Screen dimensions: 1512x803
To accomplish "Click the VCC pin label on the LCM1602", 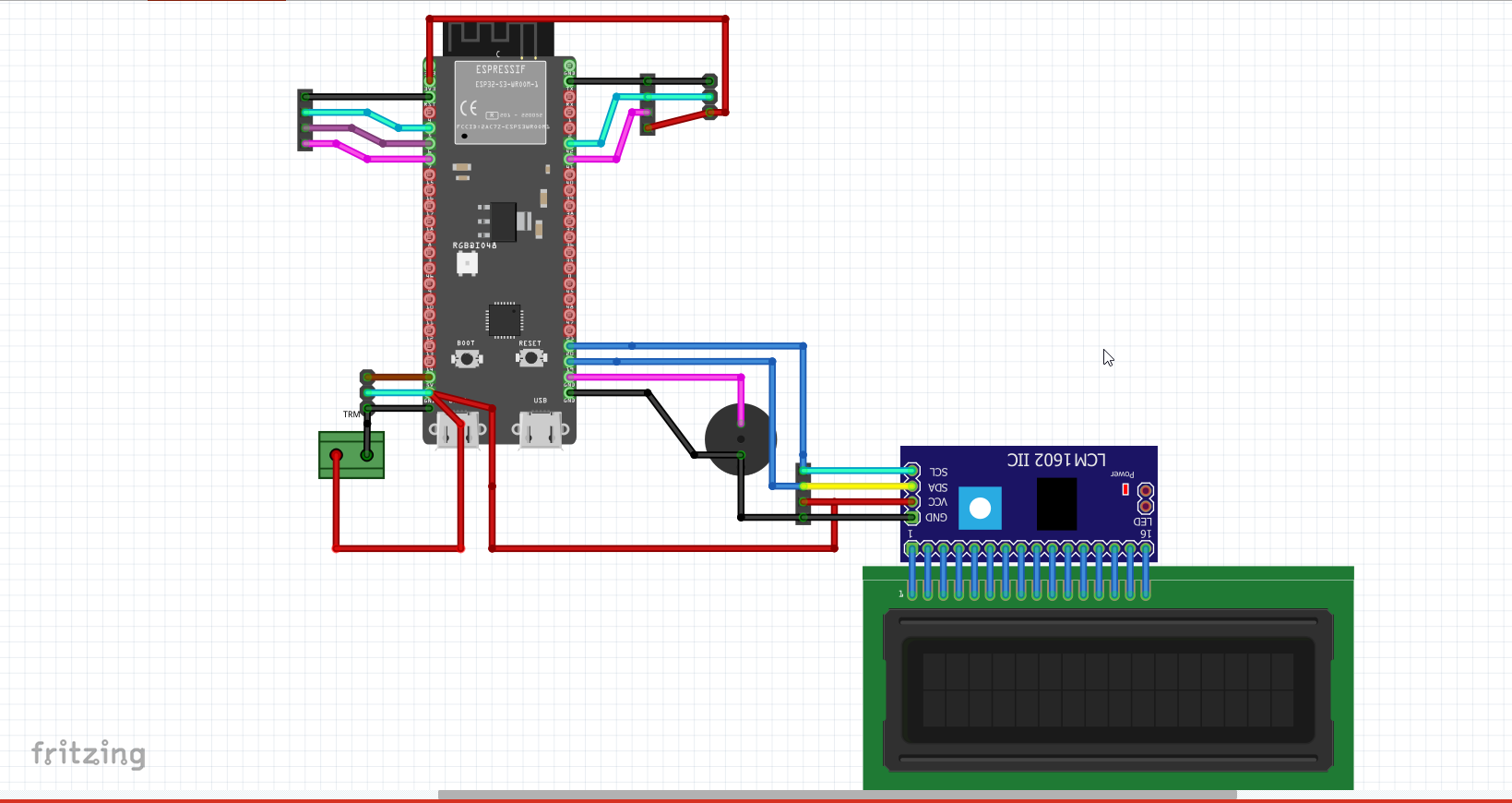I will coord(937,502).
